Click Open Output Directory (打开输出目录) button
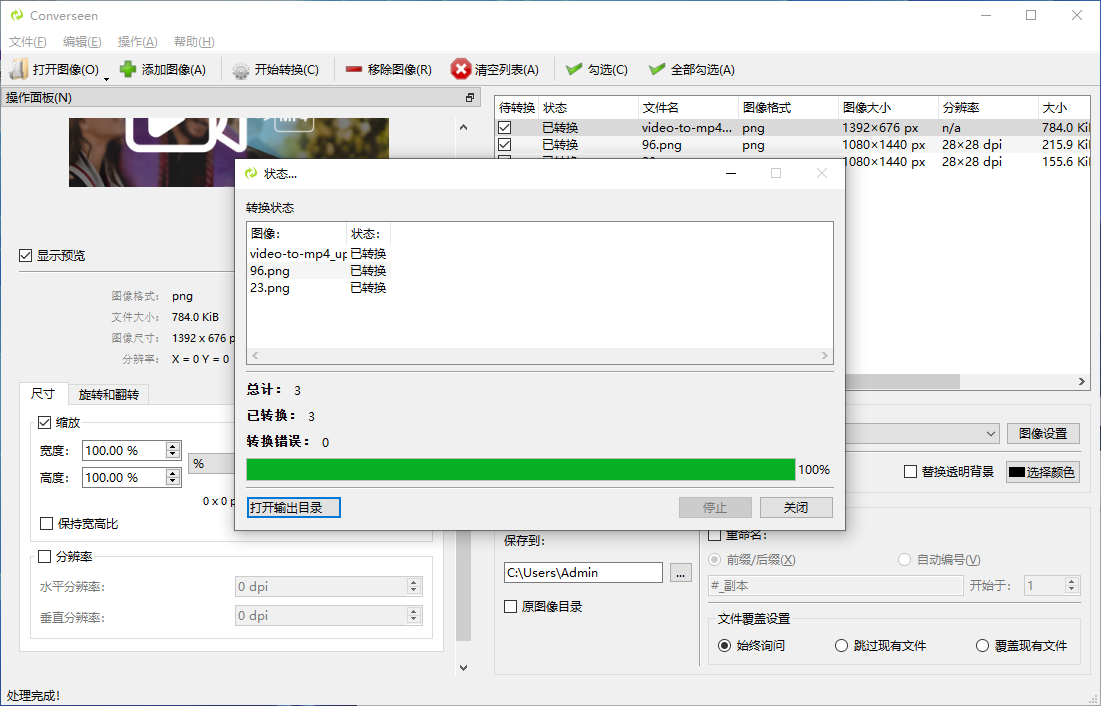 (294, 508)
